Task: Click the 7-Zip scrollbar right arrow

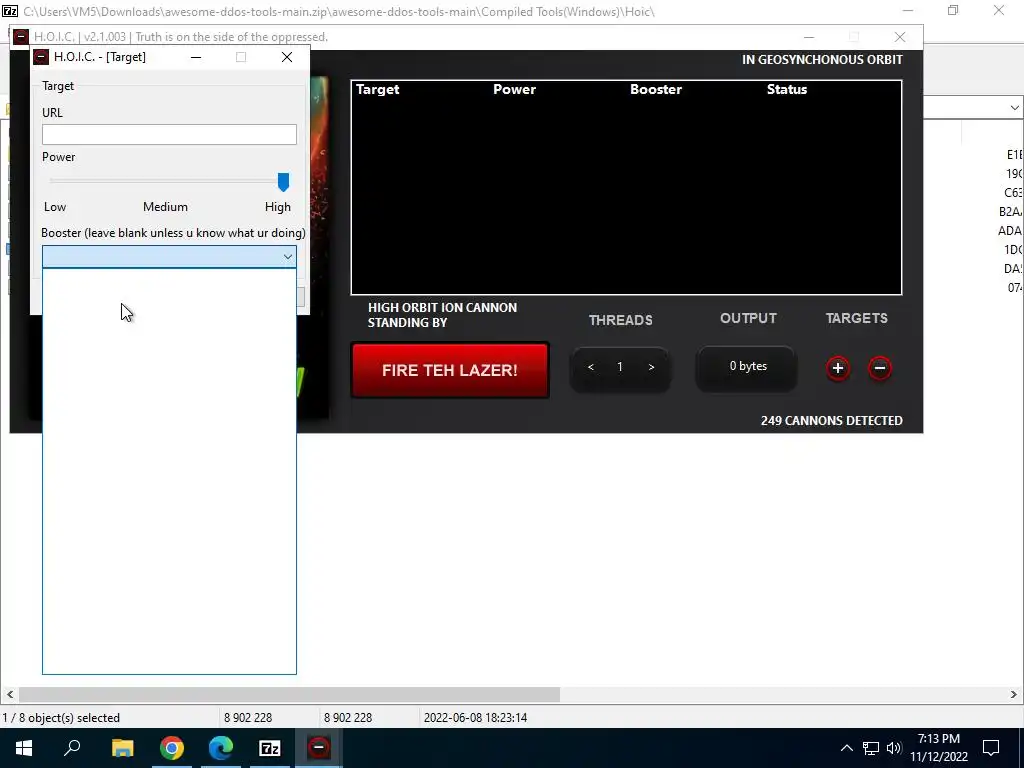Action: click(x=1014, y=694)
